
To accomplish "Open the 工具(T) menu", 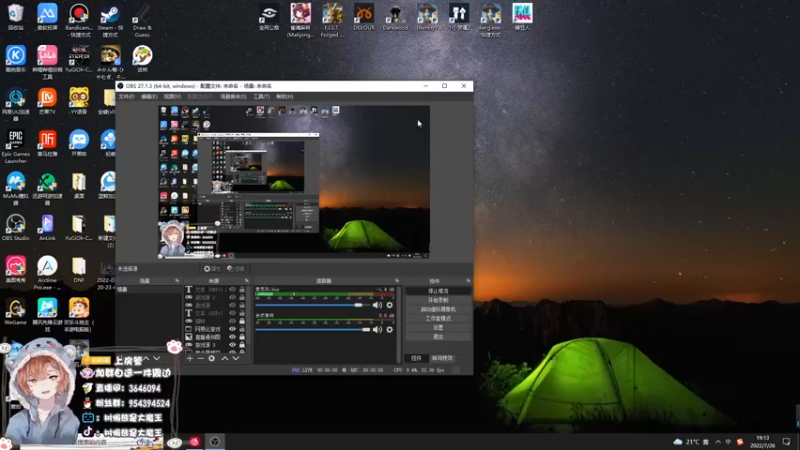I will tap(261, 96).
